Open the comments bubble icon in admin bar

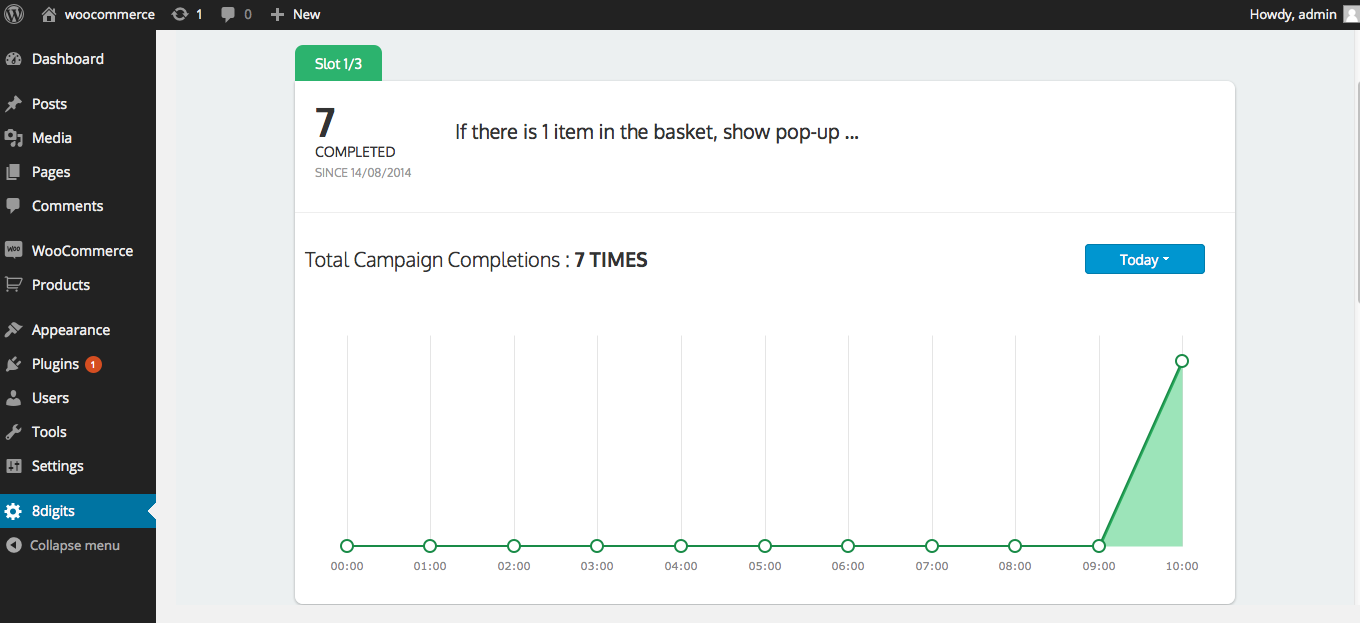coord(228,14)
